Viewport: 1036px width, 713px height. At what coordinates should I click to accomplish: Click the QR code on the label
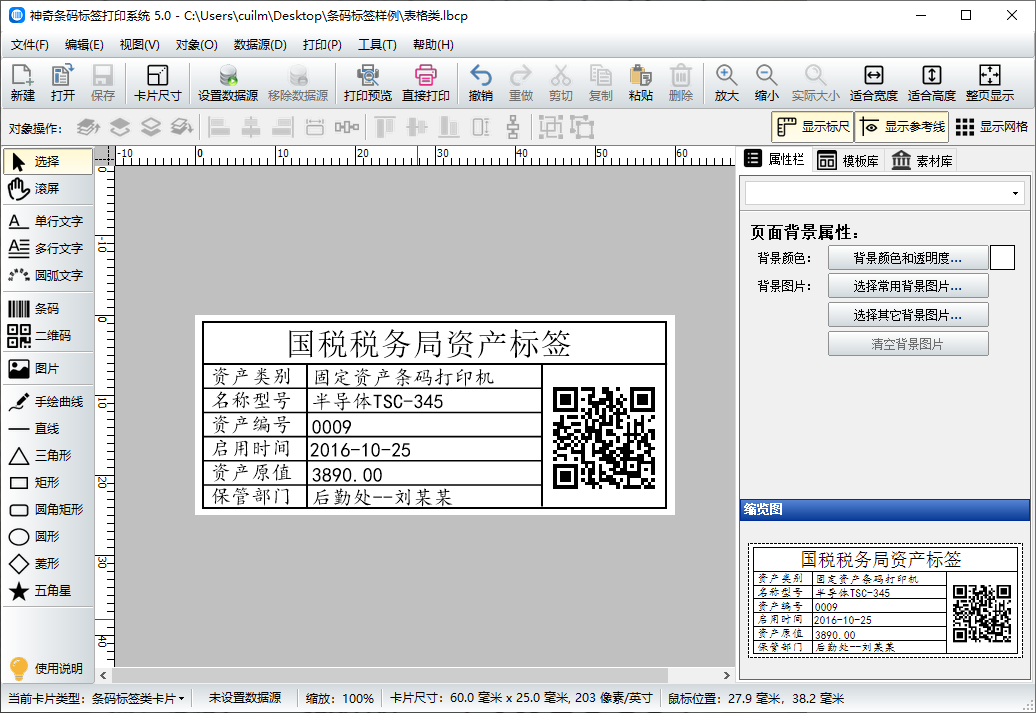point(603,437)
